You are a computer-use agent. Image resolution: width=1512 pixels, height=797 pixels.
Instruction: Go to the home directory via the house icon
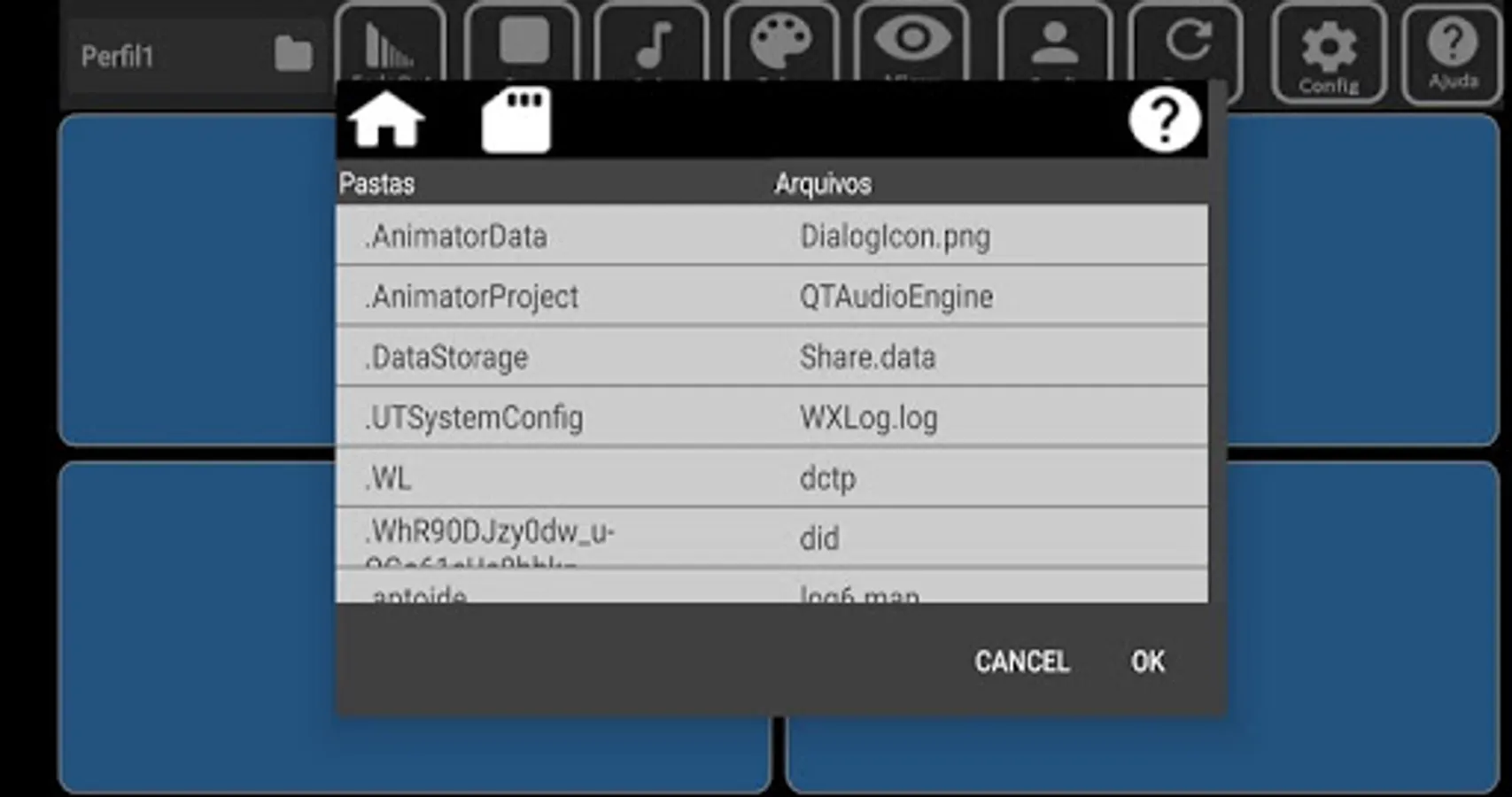[x=386, y=120]
